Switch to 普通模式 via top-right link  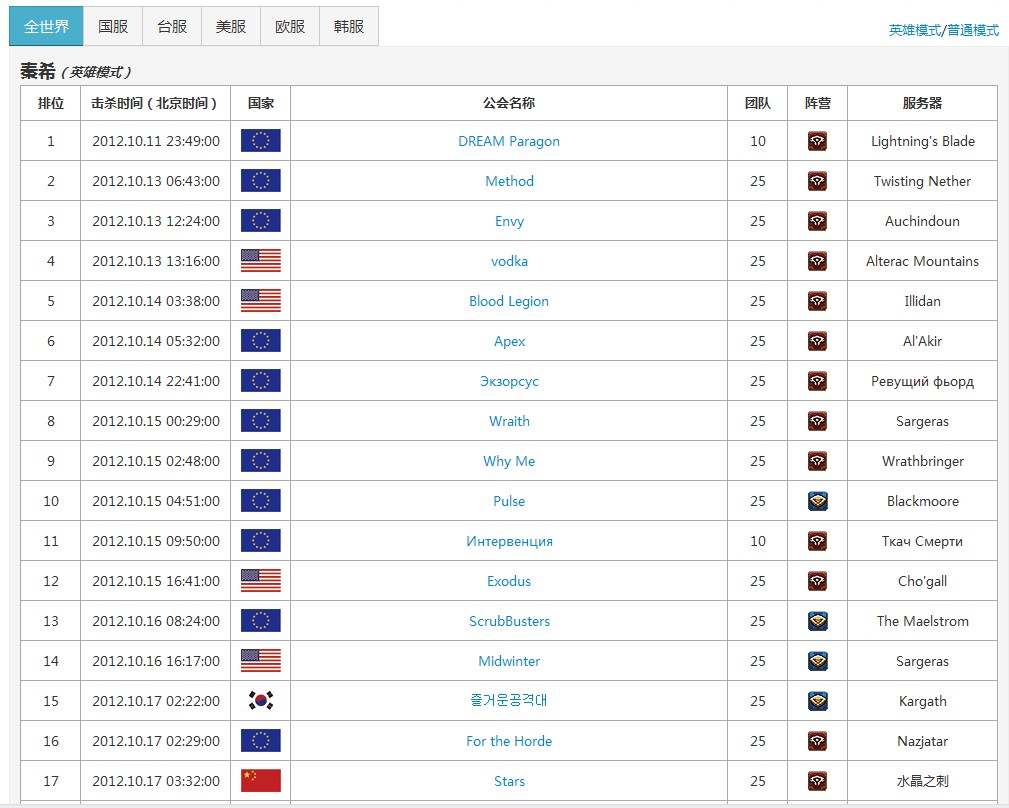click(x=972, y=30)
